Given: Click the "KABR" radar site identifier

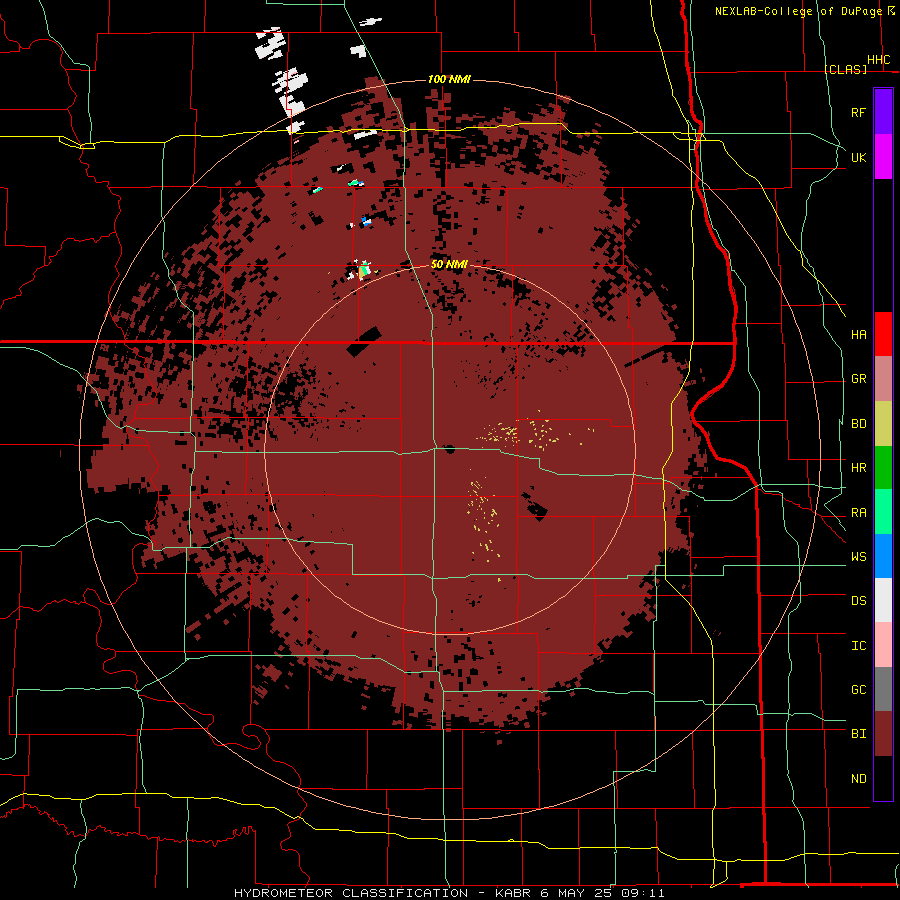Looking at the screenshot, I should pyautogui.click(x=513, y=893).
